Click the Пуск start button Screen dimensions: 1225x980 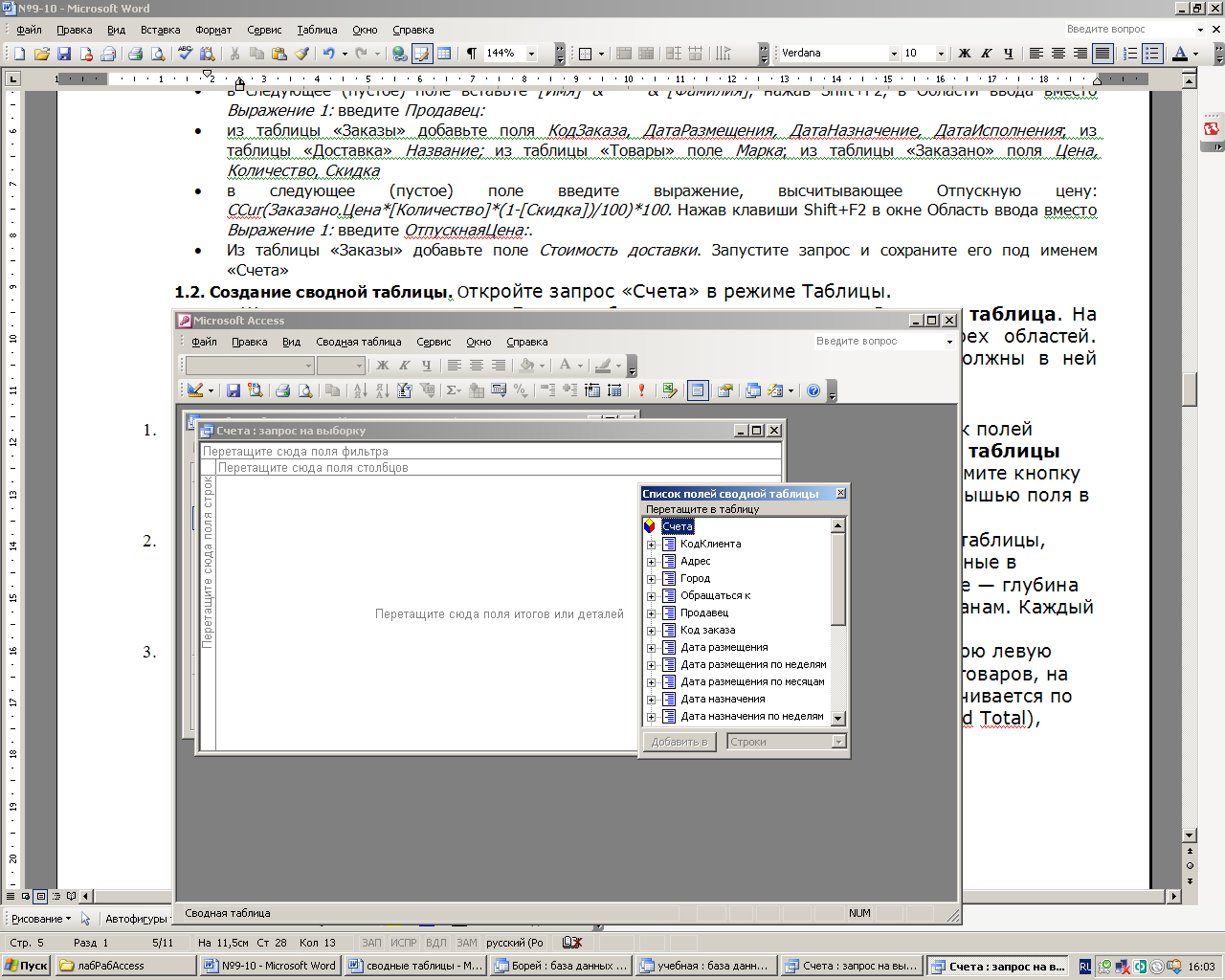click(27, 966)
